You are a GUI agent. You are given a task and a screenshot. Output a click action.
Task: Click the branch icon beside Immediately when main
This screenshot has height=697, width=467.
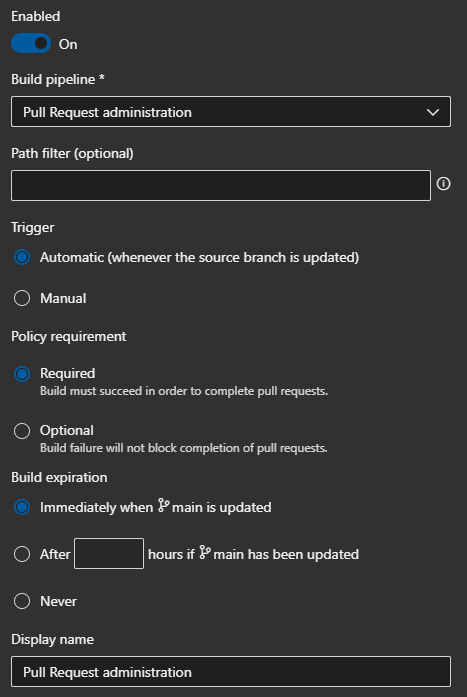[x=163, y=506]
